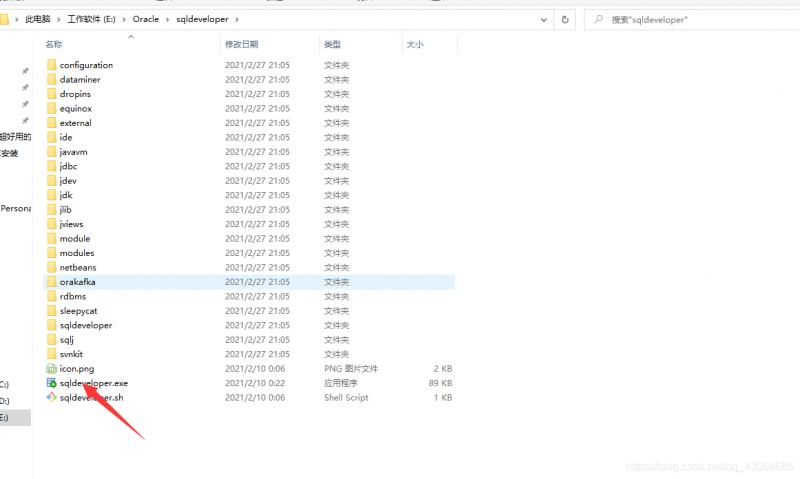The width and height of the screenshot is (800, 479).
Task: Go to 工作软件 (E:) in the breadcrumb
Action: (x=91, y=19)
